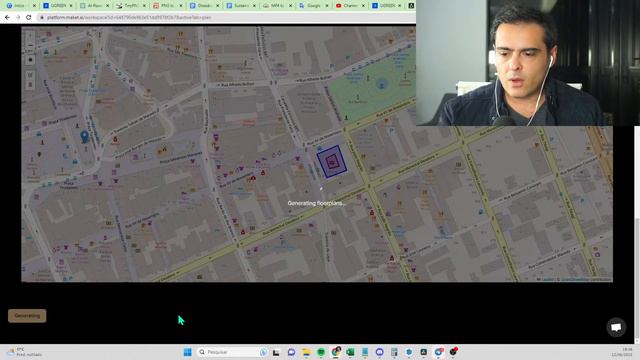Viewport: 640px width, 360px height.
Task: Open File Explorer from taskbar
Action: click(x=306, y=352)
